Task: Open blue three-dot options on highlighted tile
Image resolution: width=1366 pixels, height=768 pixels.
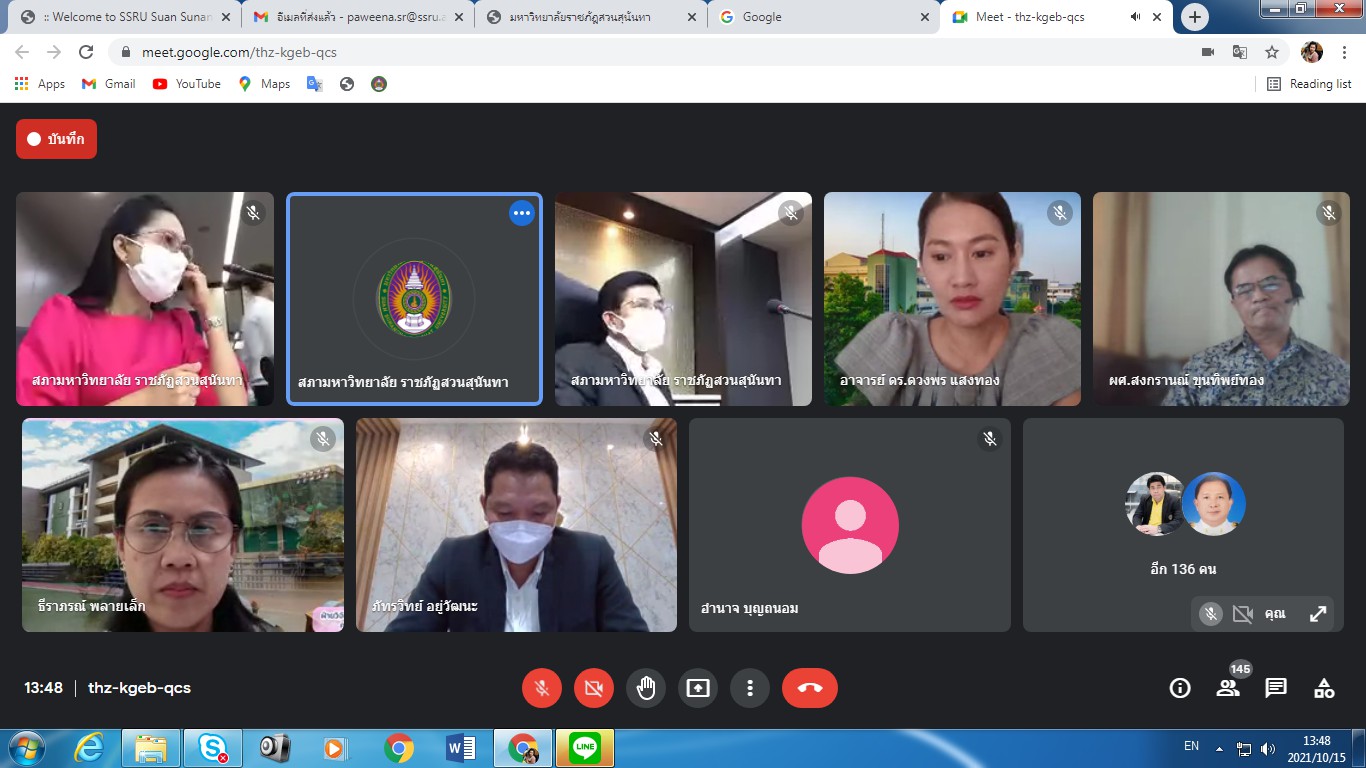Action: pos(521,213)
